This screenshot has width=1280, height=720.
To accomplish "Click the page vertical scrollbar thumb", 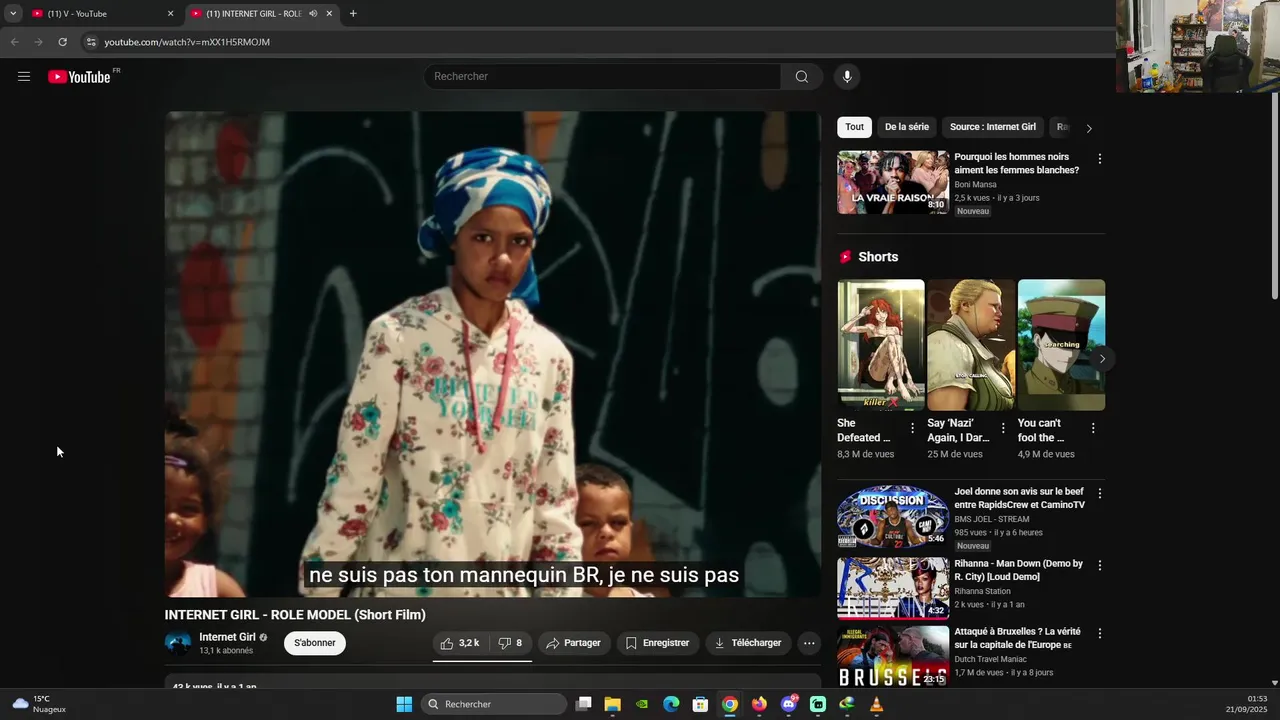I will click(x=1275, y=195).
